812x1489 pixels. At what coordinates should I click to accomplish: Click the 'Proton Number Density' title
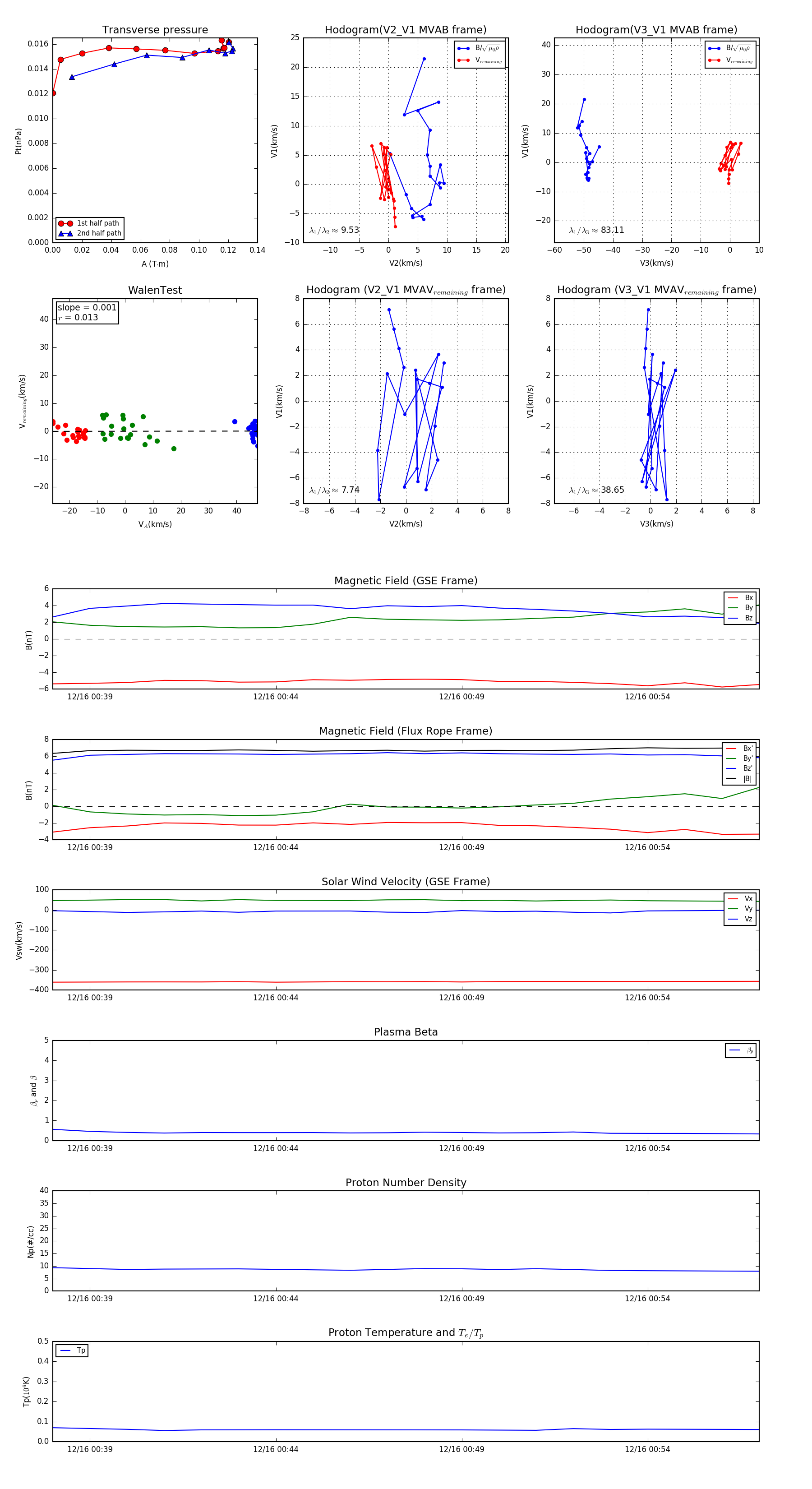click(x=406, y=1183)
